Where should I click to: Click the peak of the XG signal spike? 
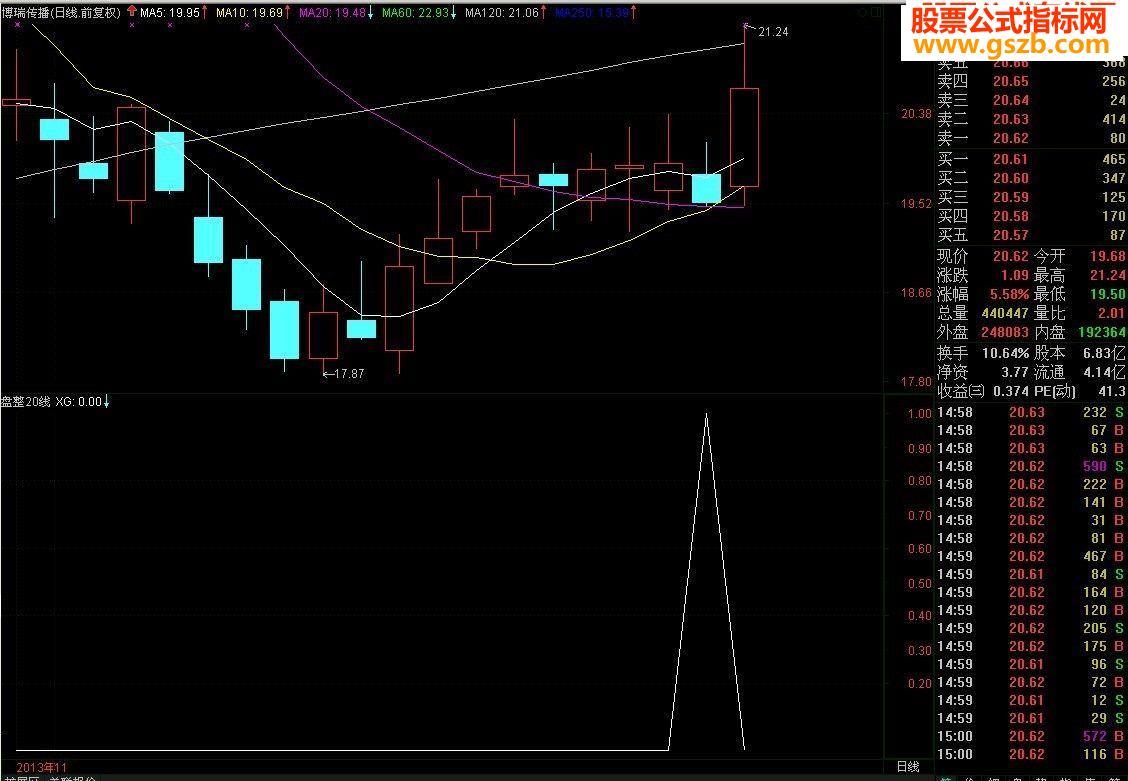[x=706, y=414]
